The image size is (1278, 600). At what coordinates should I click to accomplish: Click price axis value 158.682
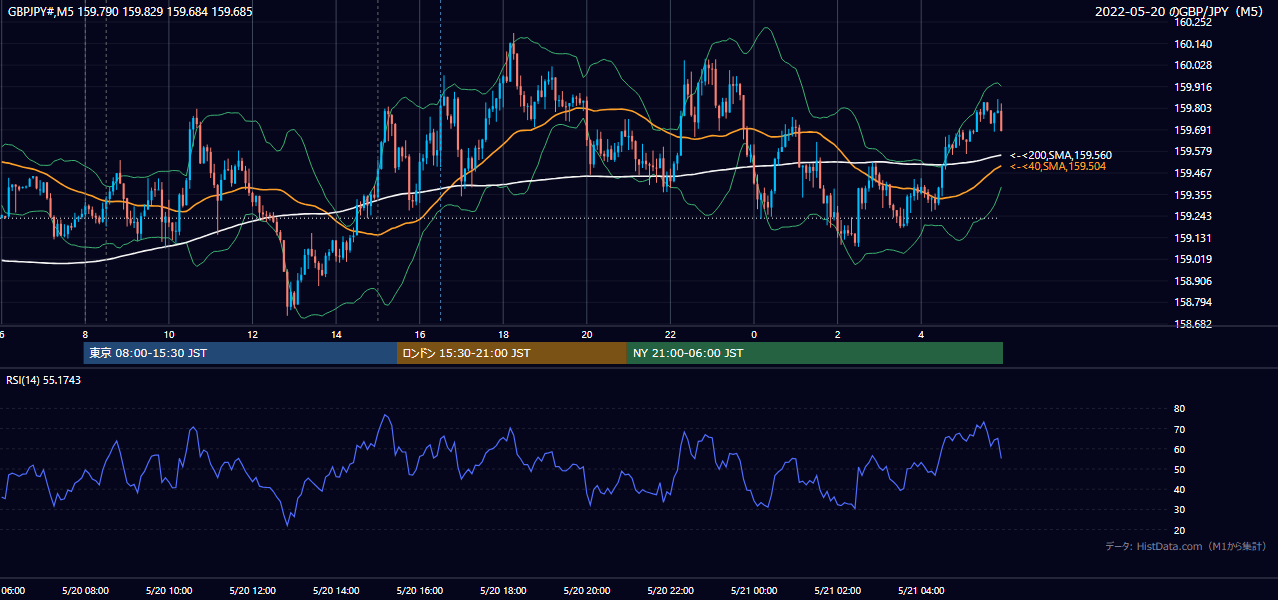pos(1193,324)
